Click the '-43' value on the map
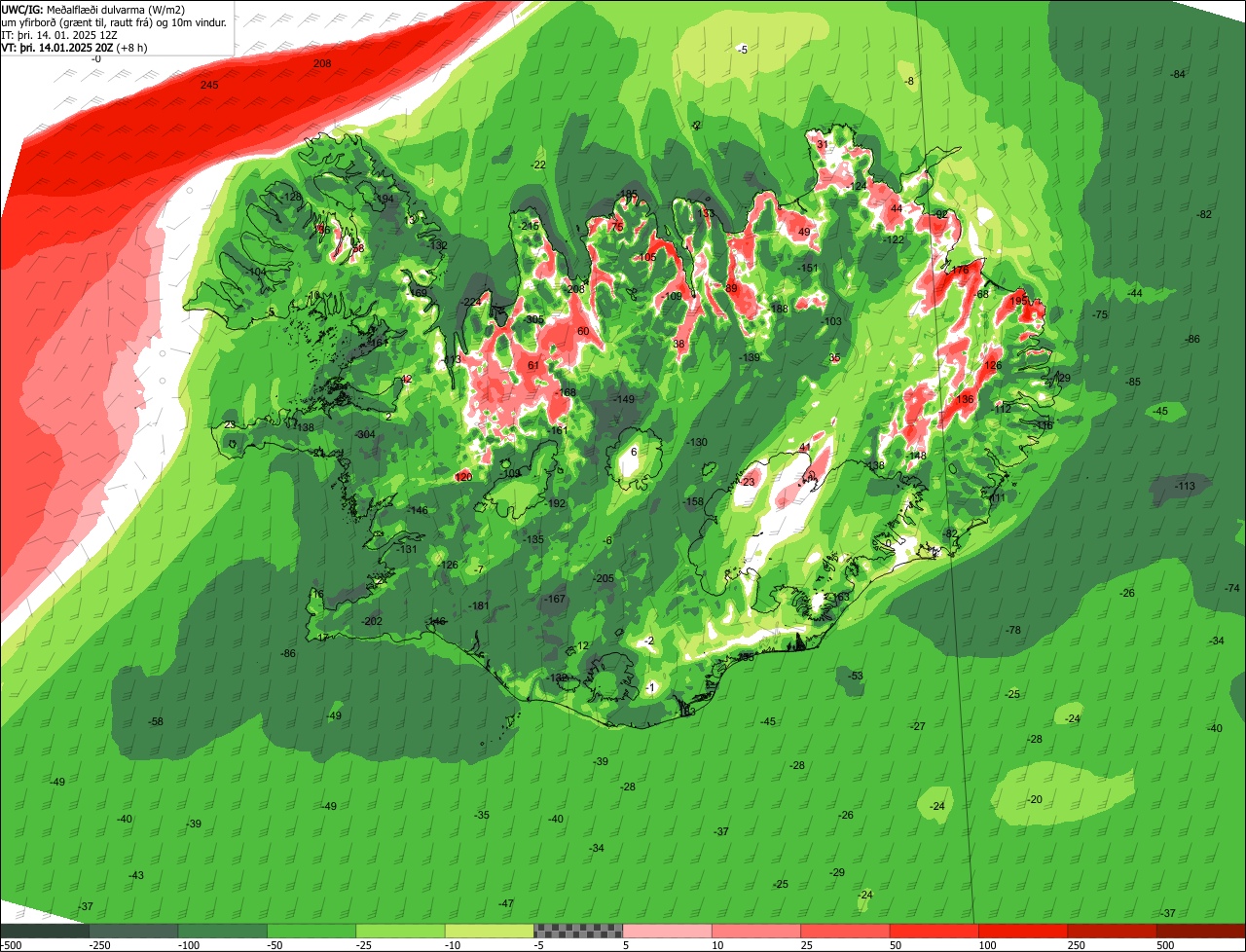 (135, 875)
